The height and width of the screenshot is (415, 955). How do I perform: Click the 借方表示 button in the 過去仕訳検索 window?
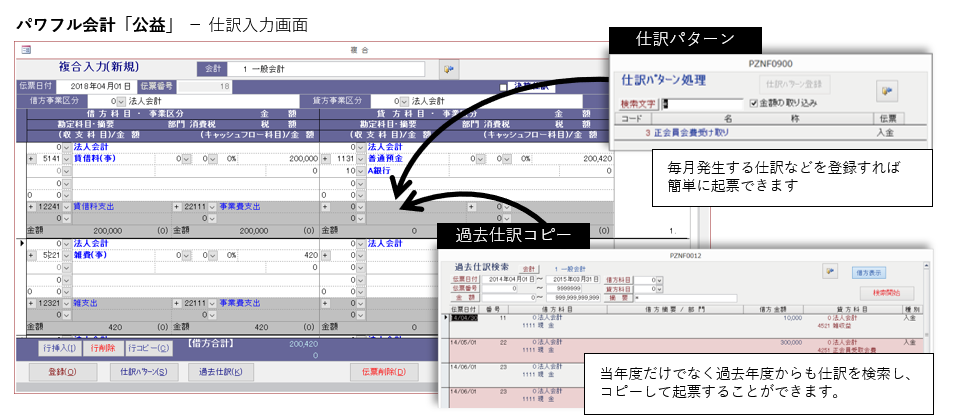pos(869,273)
